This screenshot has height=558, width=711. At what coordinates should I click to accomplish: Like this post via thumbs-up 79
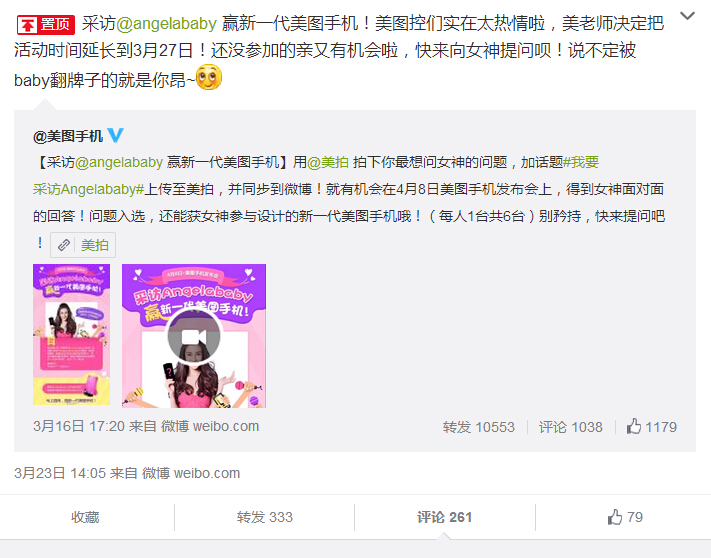[625, 517]
